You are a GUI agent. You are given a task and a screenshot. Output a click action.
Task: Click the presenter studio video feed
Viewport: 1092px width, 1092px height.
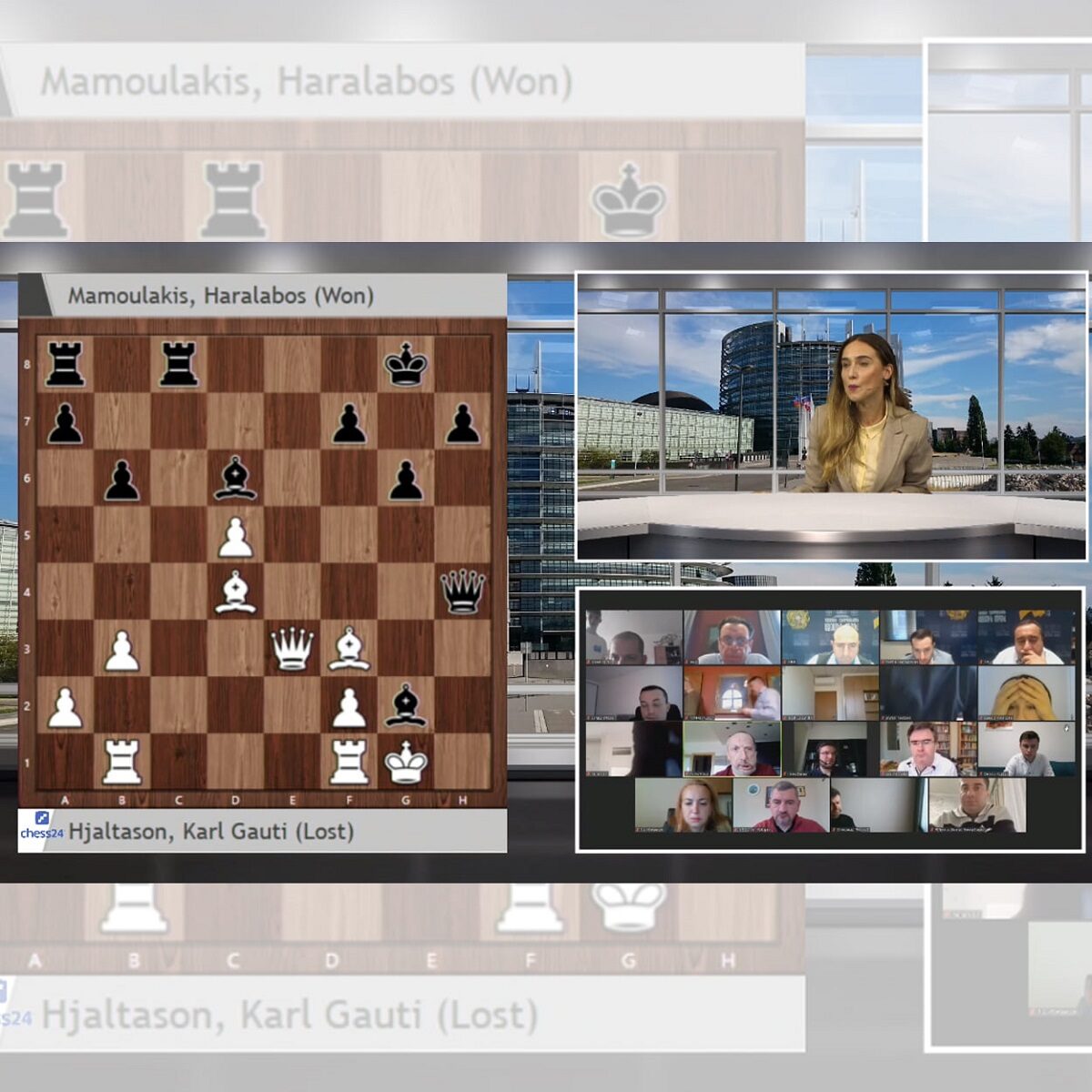[x=831, y=416]
